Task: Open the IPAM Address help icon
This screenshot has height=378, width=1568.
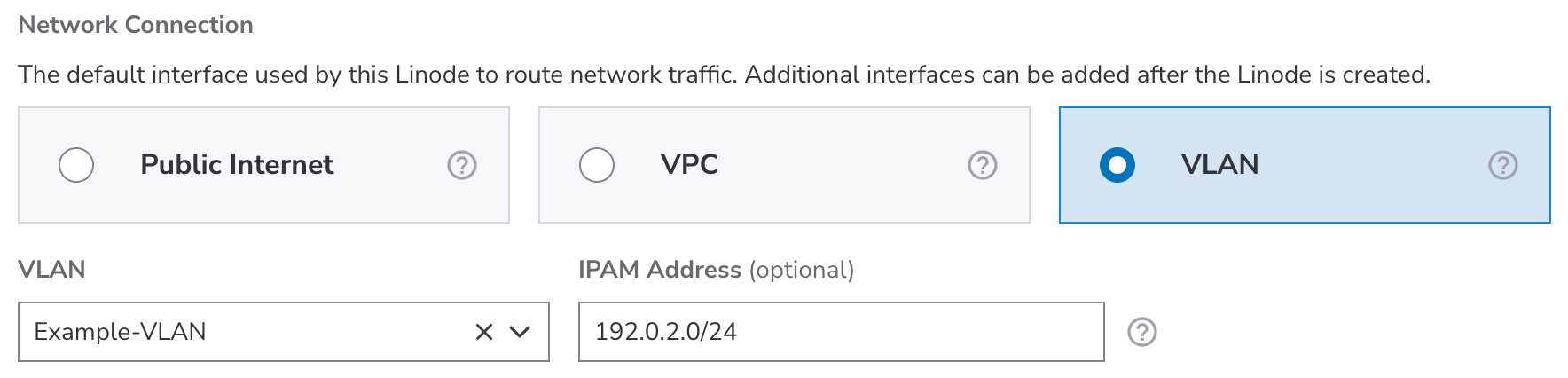Action: tap(1141, 332)
